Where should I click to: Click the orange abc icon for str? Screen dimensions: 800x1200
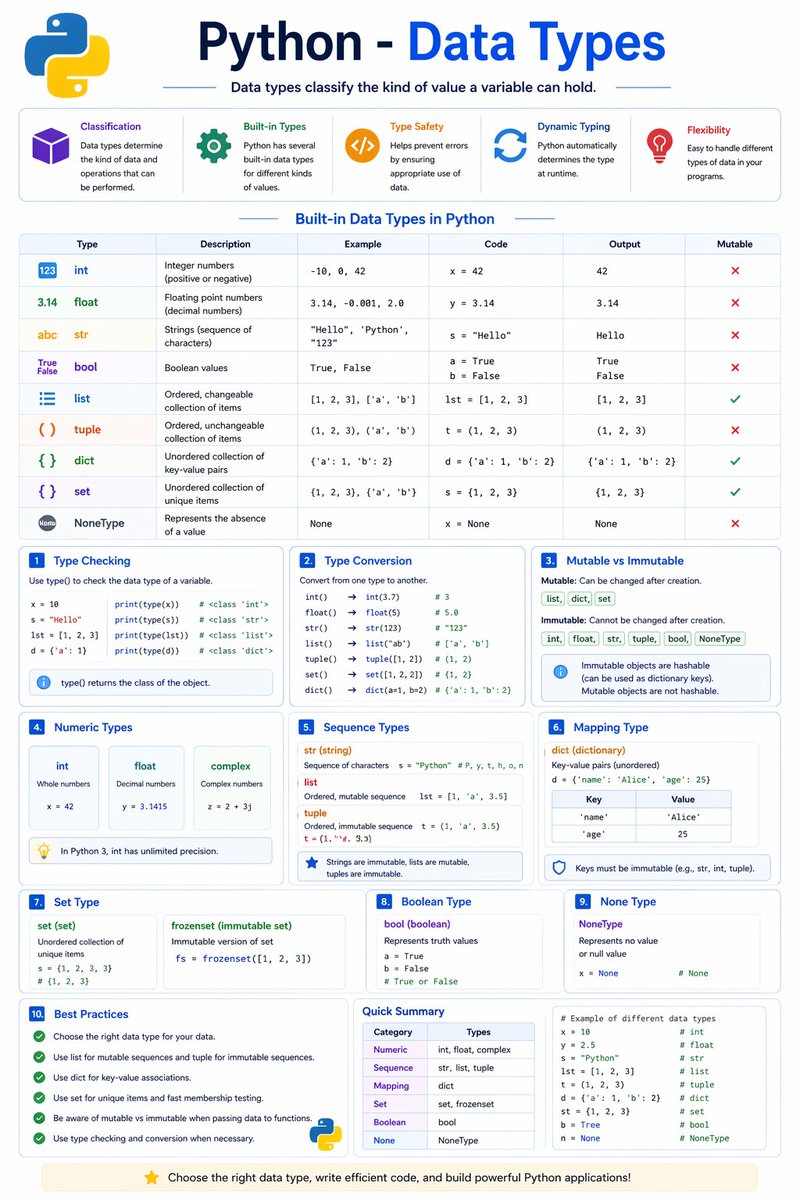[48, 335]
